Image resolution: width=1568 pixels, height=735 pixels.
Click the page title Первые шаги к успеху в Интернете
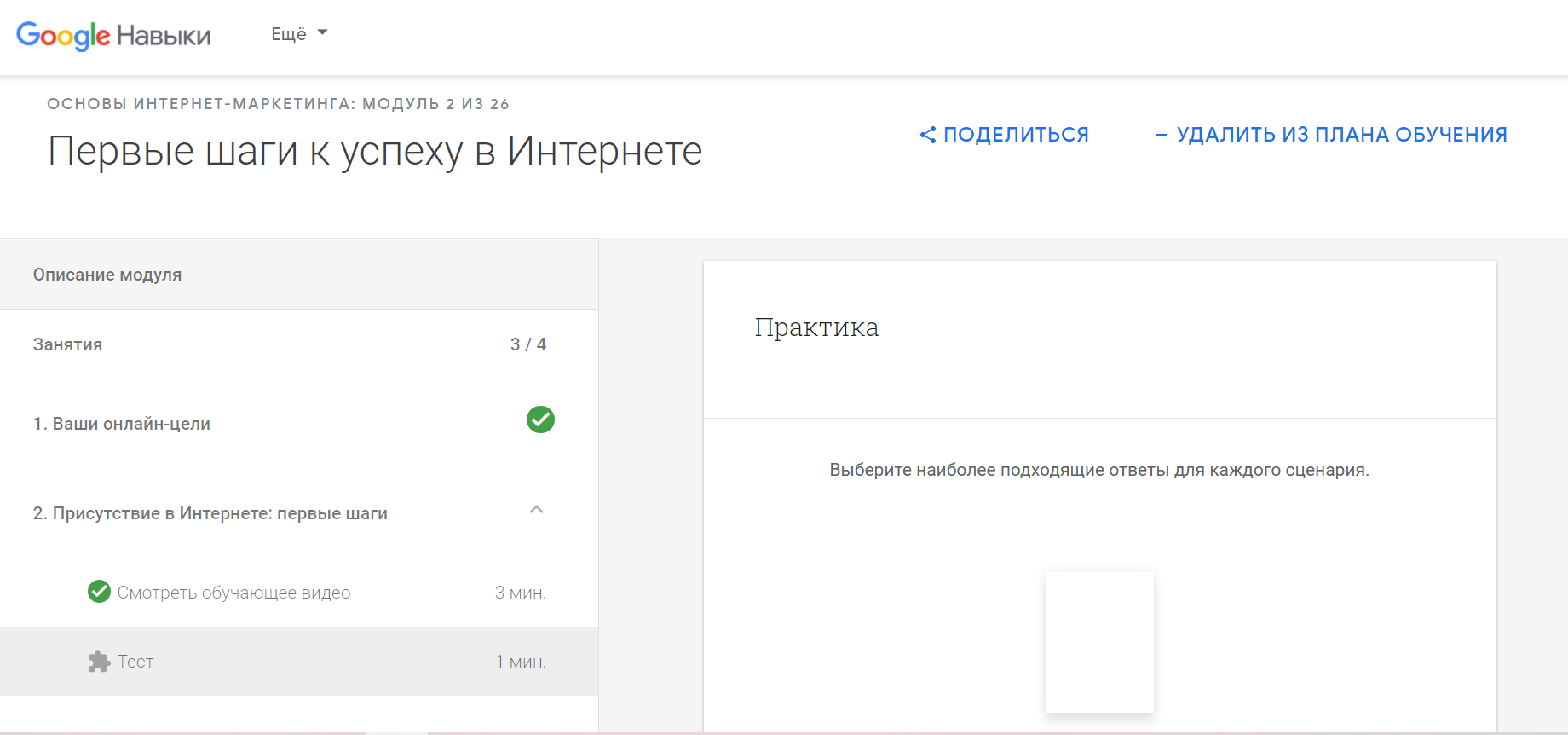point(375,151)
